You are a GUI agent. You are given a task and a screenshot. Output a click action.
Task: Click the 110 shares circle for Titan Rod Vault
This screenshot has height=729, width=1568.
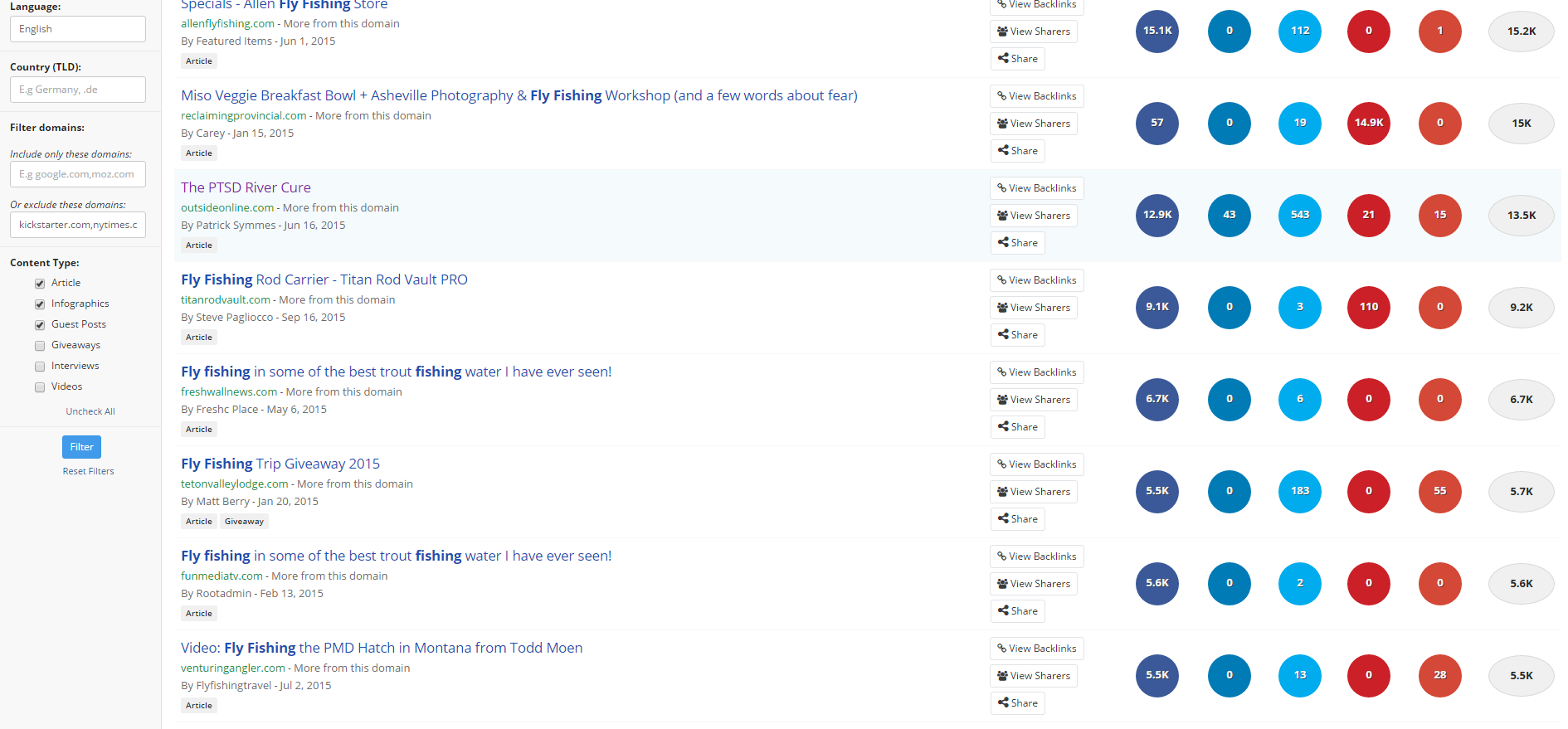[1369, 307]
